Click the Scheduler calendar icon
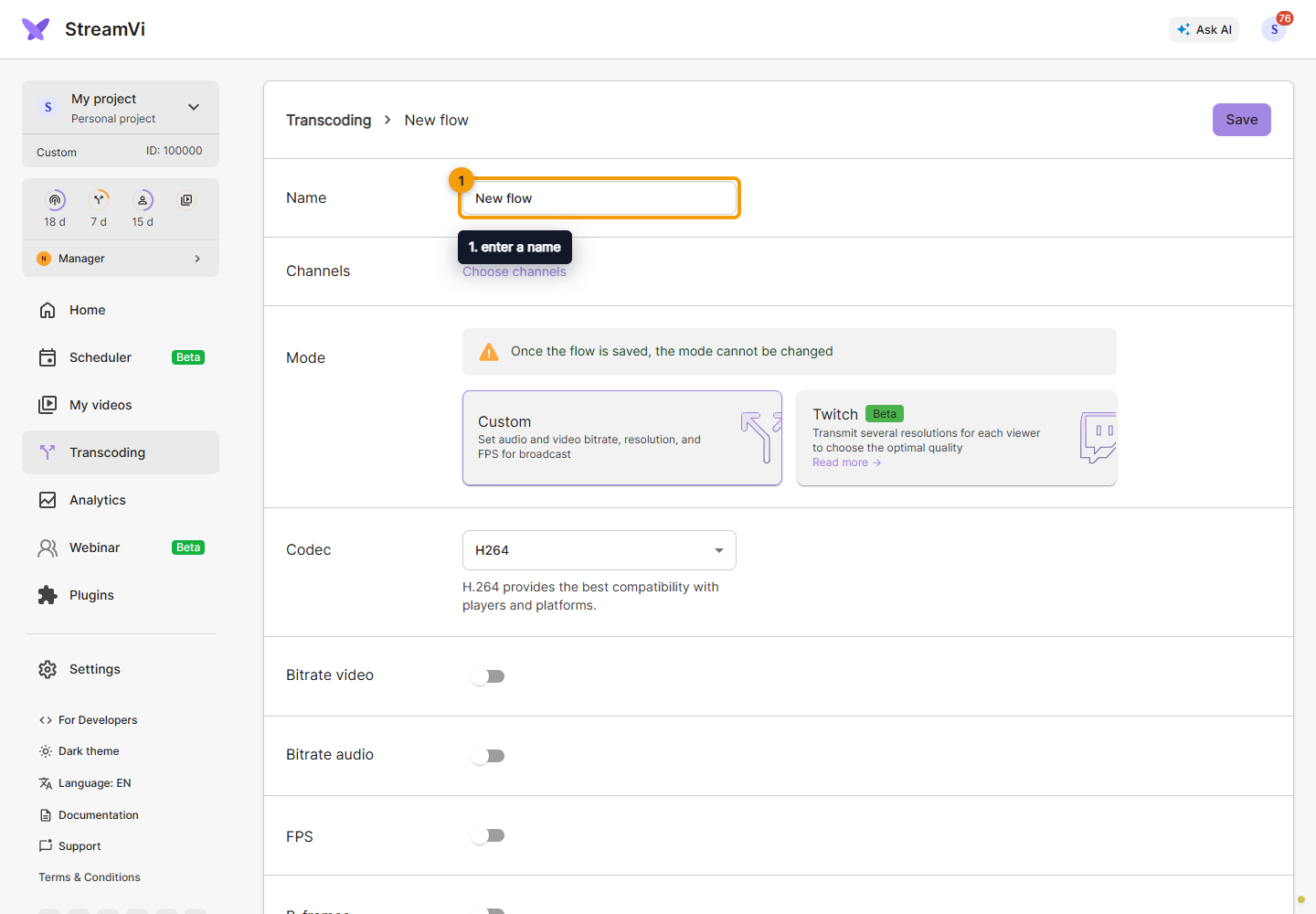 click(48, 357)
